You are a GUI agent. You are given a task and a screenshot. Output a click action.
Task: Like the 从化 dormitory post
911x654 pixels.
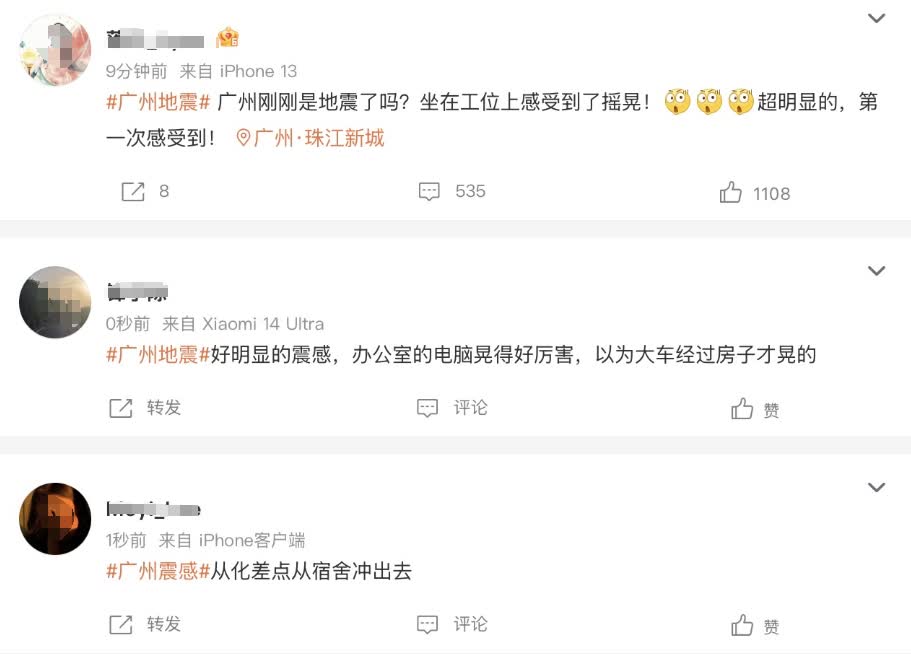(x=742, y=626)
